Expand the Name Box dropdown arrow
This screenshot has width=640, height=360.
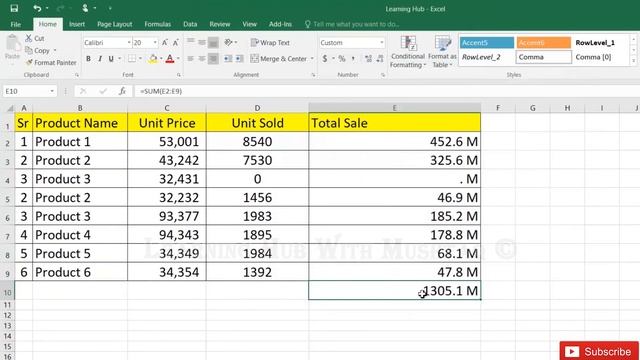52,91
